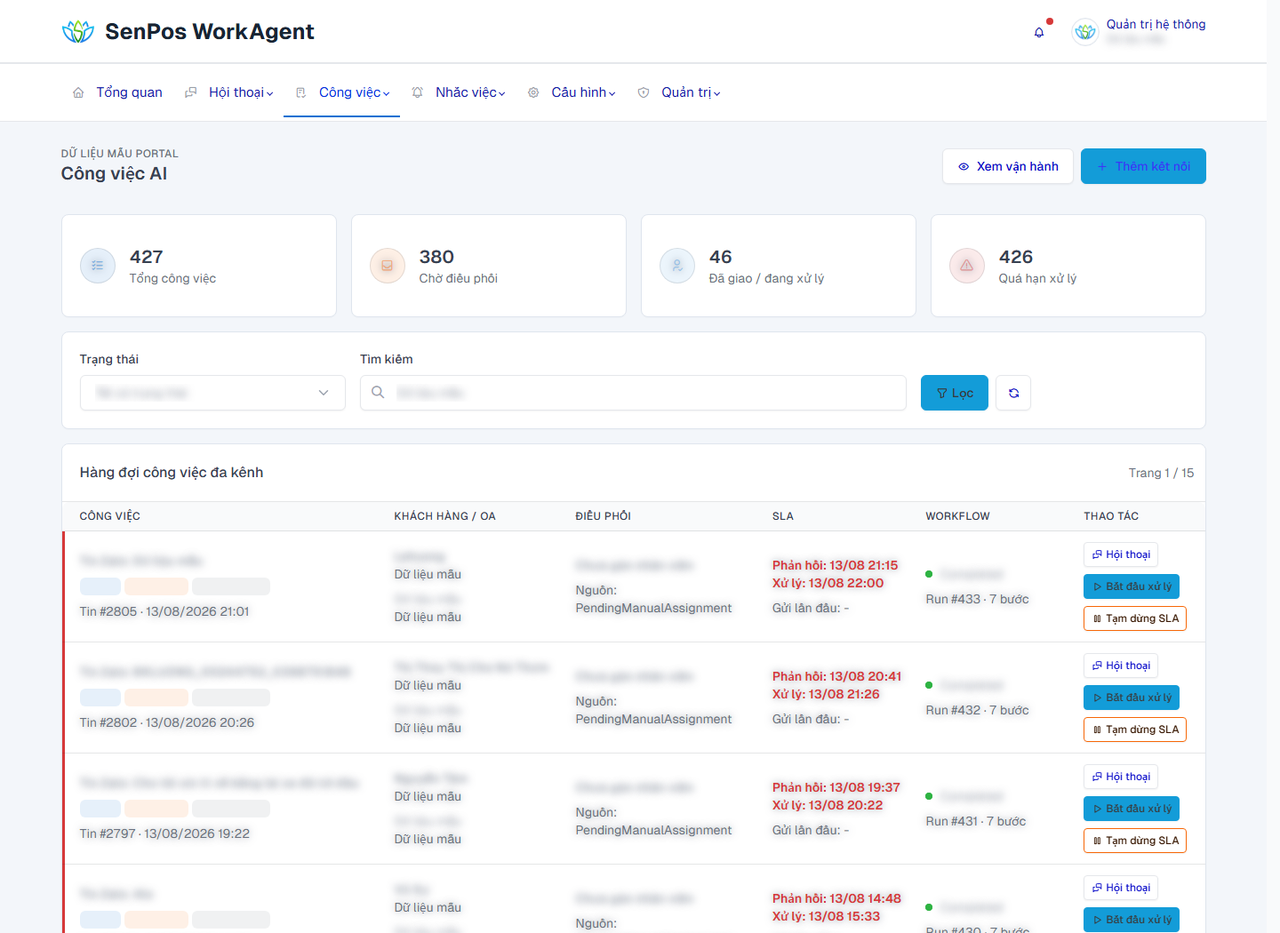Click the search magnifier icon
Screen dimensions: 1280x933
[x=378, y=393]
